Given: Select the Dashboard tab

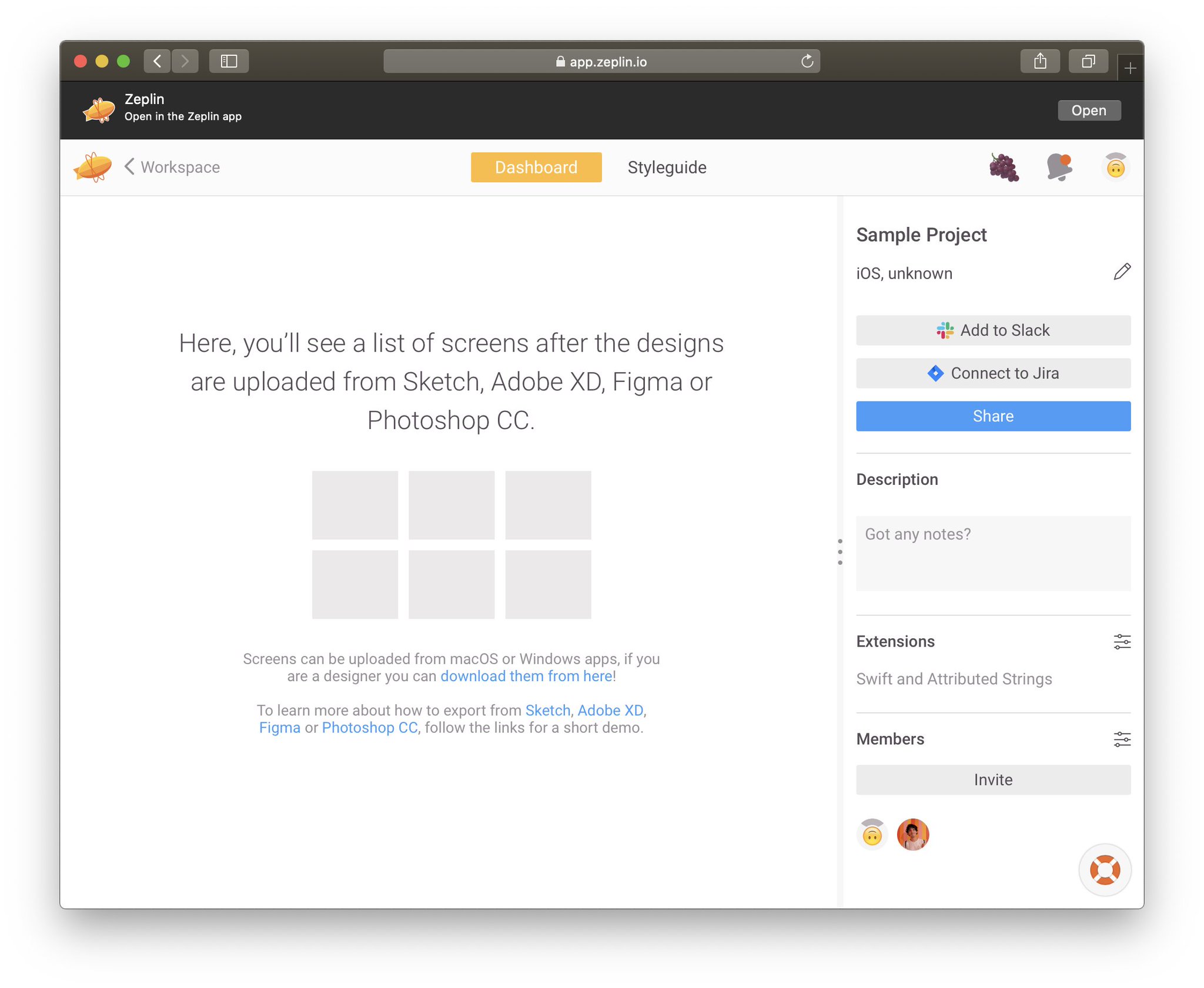Looking at the screenshot, I should (536, 168).
